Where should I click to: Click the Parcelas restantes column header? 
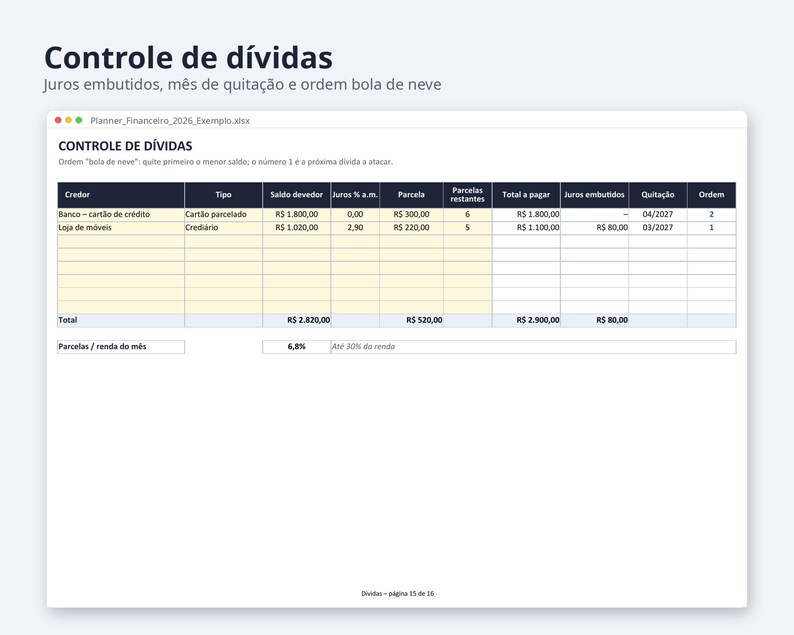(467, 195)
